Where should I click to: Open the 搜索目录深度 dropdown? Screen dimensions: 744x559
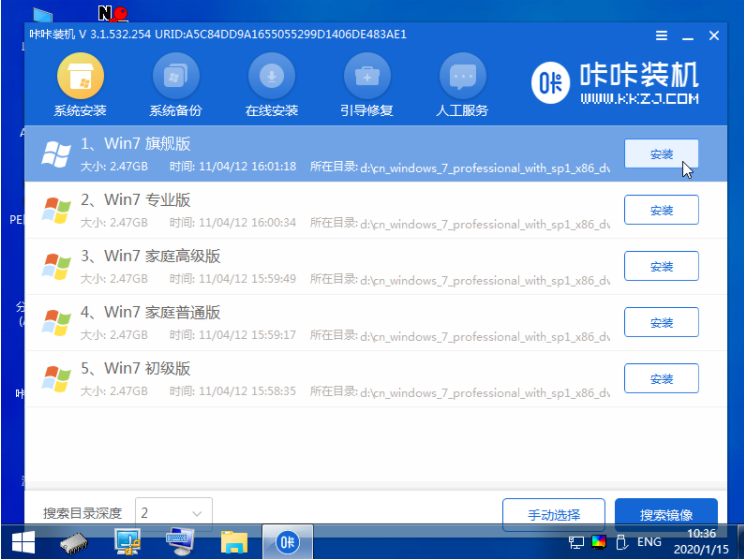(x=174, y=513)
